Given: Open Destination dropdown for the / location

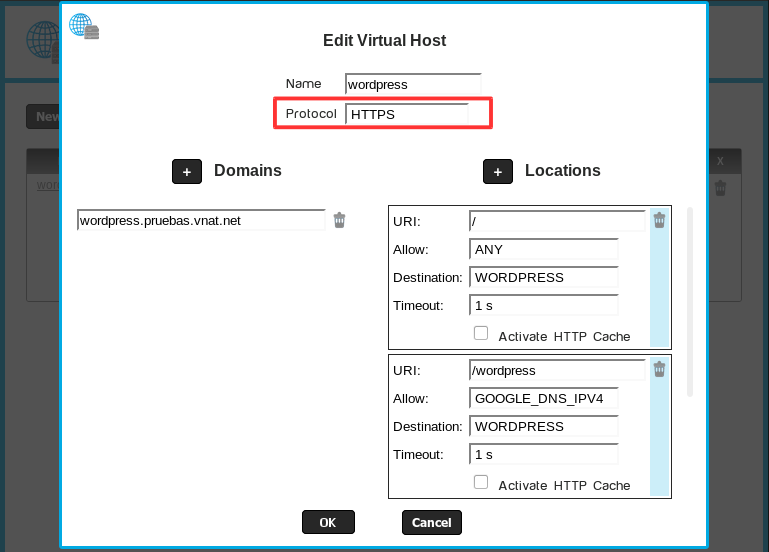Looking at the screenshot, I should [x=543, y=277].
